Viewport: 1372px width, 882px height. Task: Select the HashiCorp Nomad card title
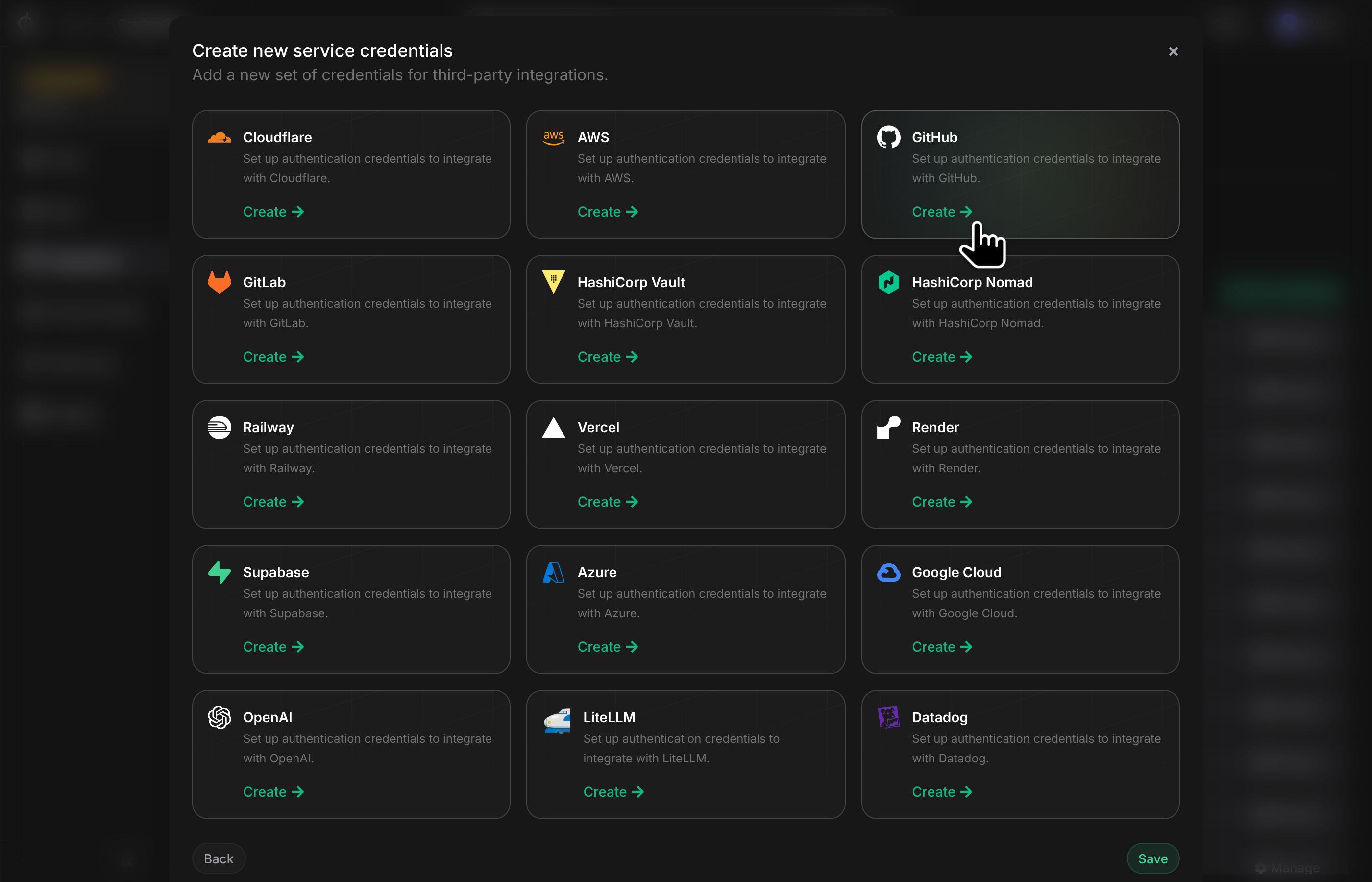(x=972, y=282)
